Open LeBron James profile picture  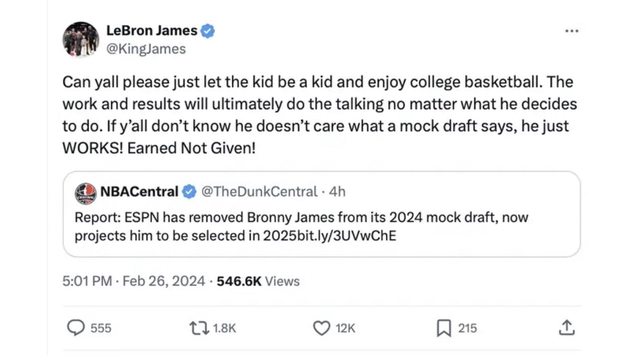pyautogui.click(x=81, y=40)
